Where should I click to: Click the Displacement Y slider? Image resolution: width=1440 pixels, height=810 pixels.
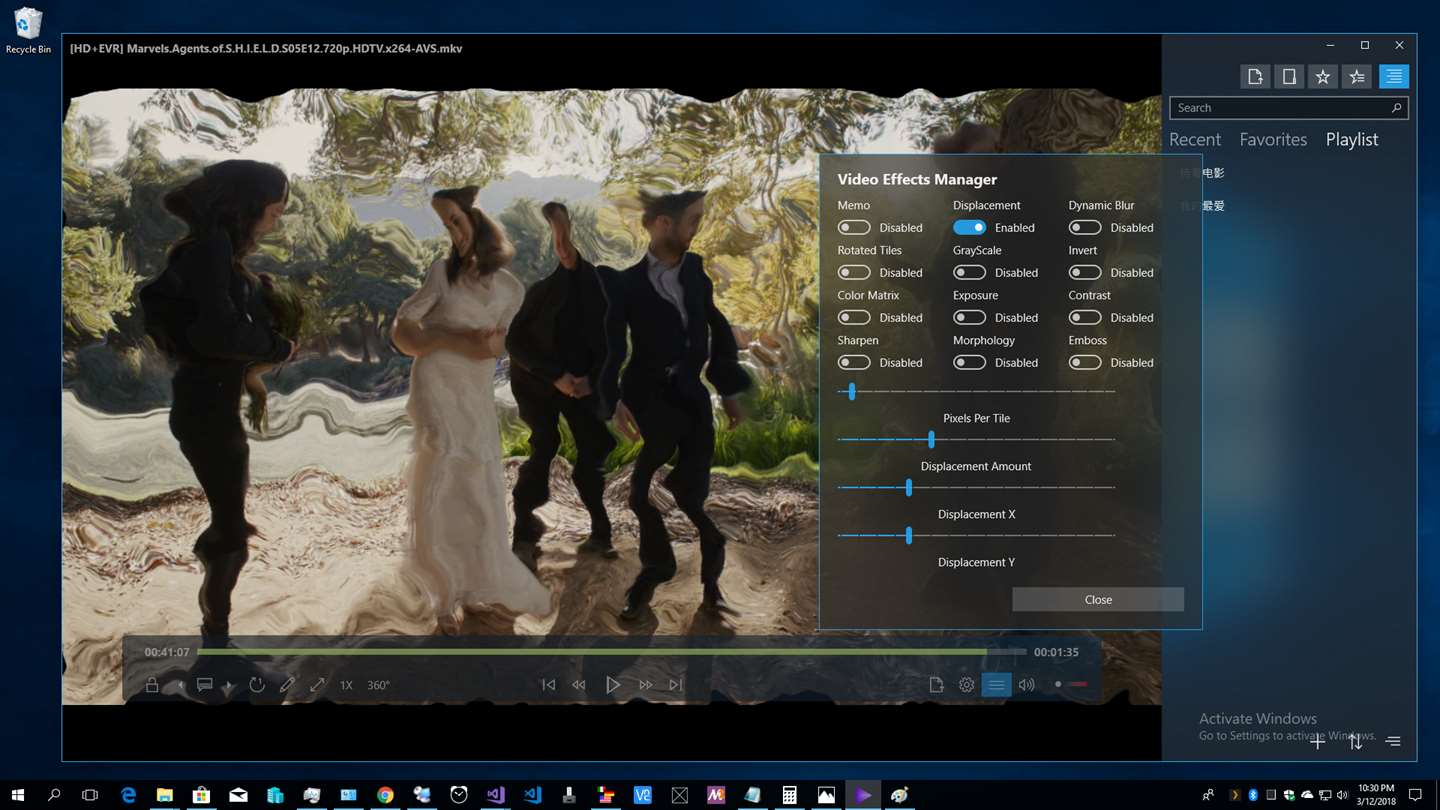click(976, 536)
